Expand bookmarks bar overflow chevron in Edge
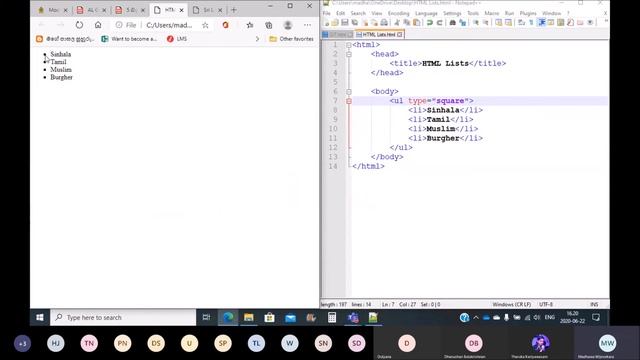The width and height of the screenshot is (640, 360). [x=257, y=39]
